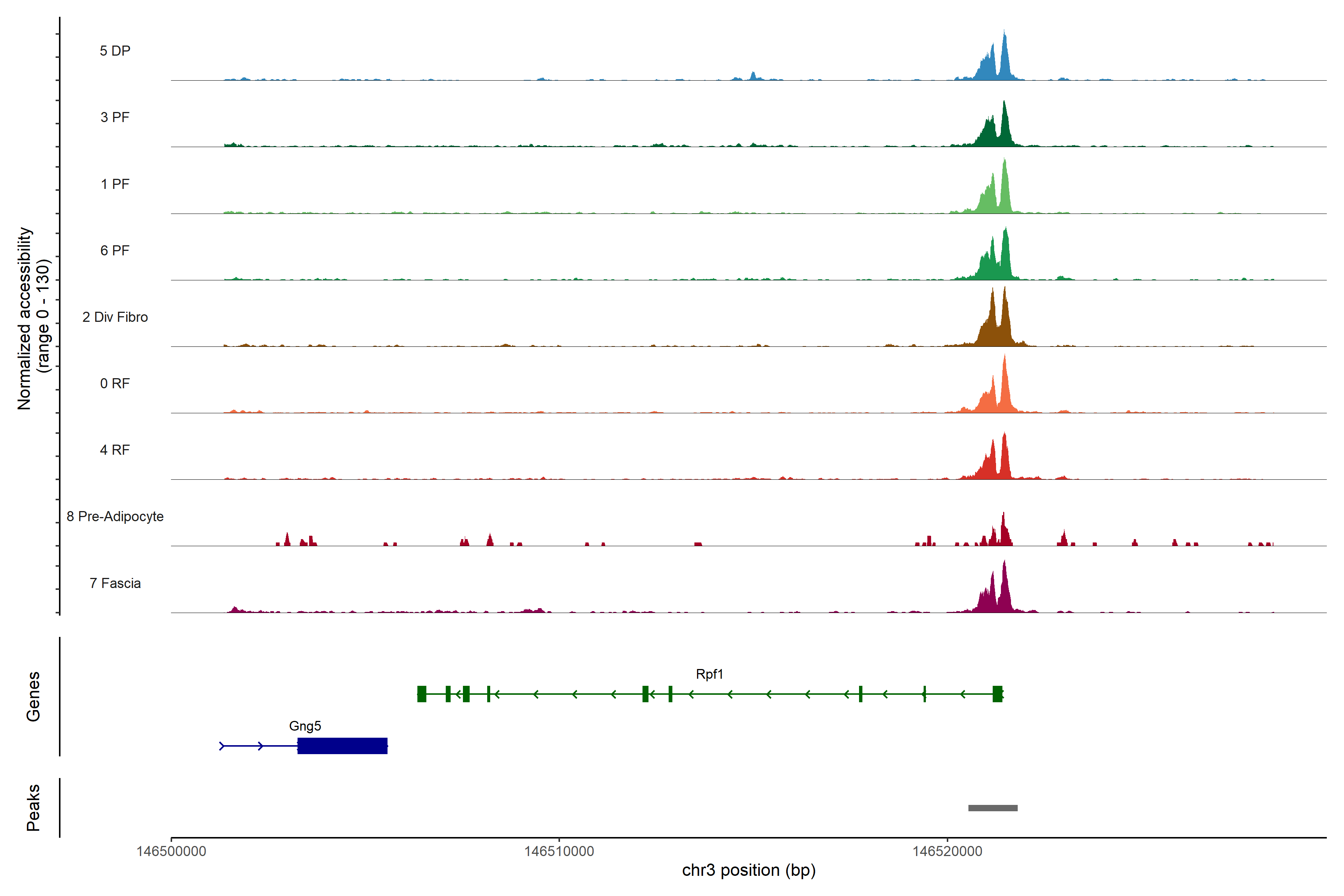Select the 8 Pre-Adipocyte label
This screenshot has height=896, width=1344.
tap(115, 517)
